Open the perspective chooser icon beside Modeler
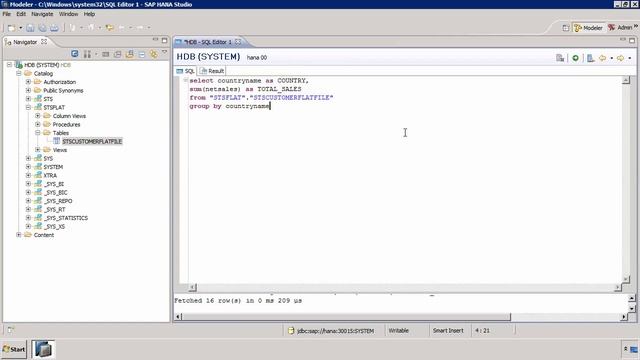Image resolution: width=640 pixels, height=360 pixels. click(x=566, y=28)
